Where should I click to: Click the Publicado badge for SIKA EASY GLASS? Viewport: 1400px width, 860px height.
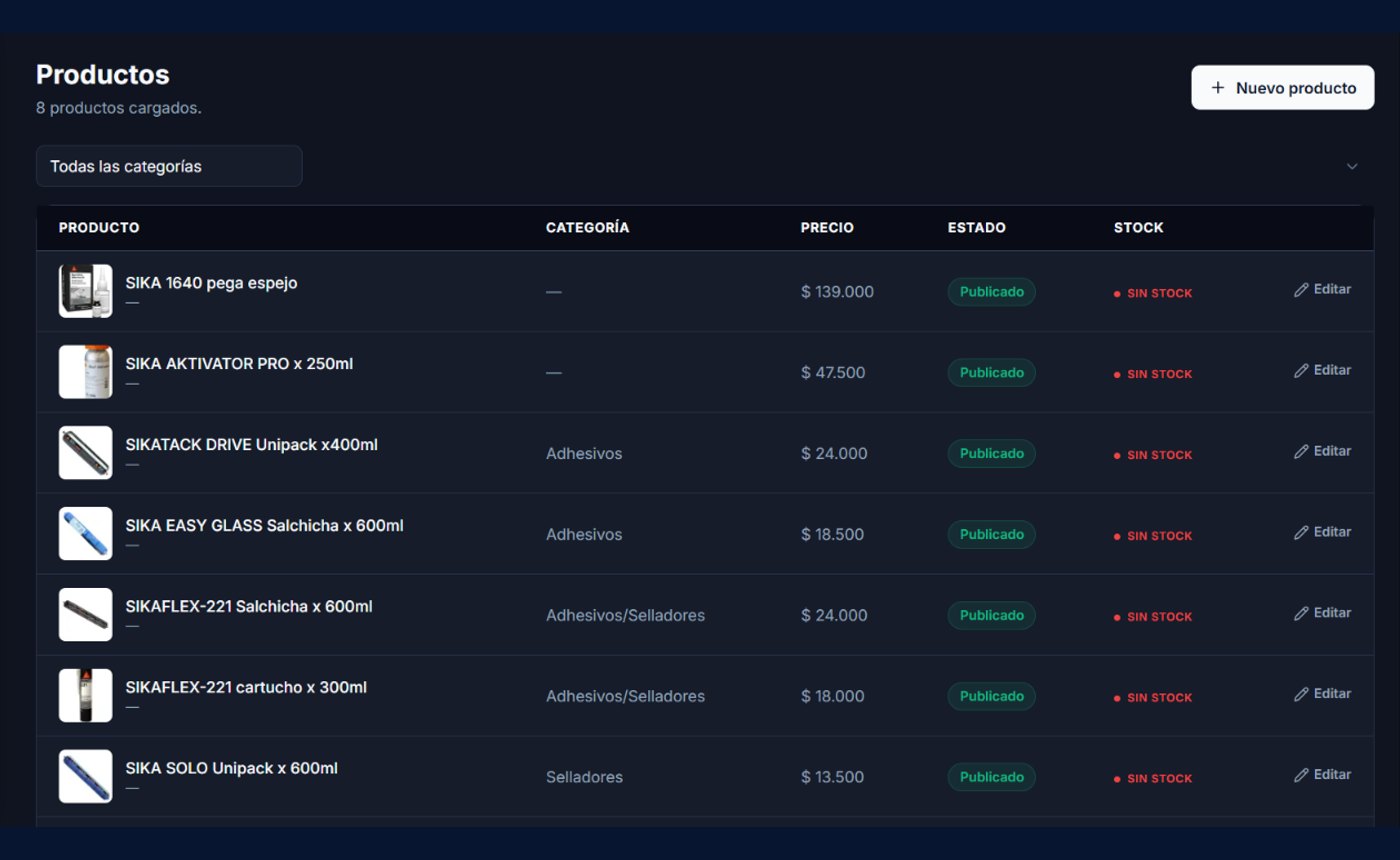coord(992,535)
